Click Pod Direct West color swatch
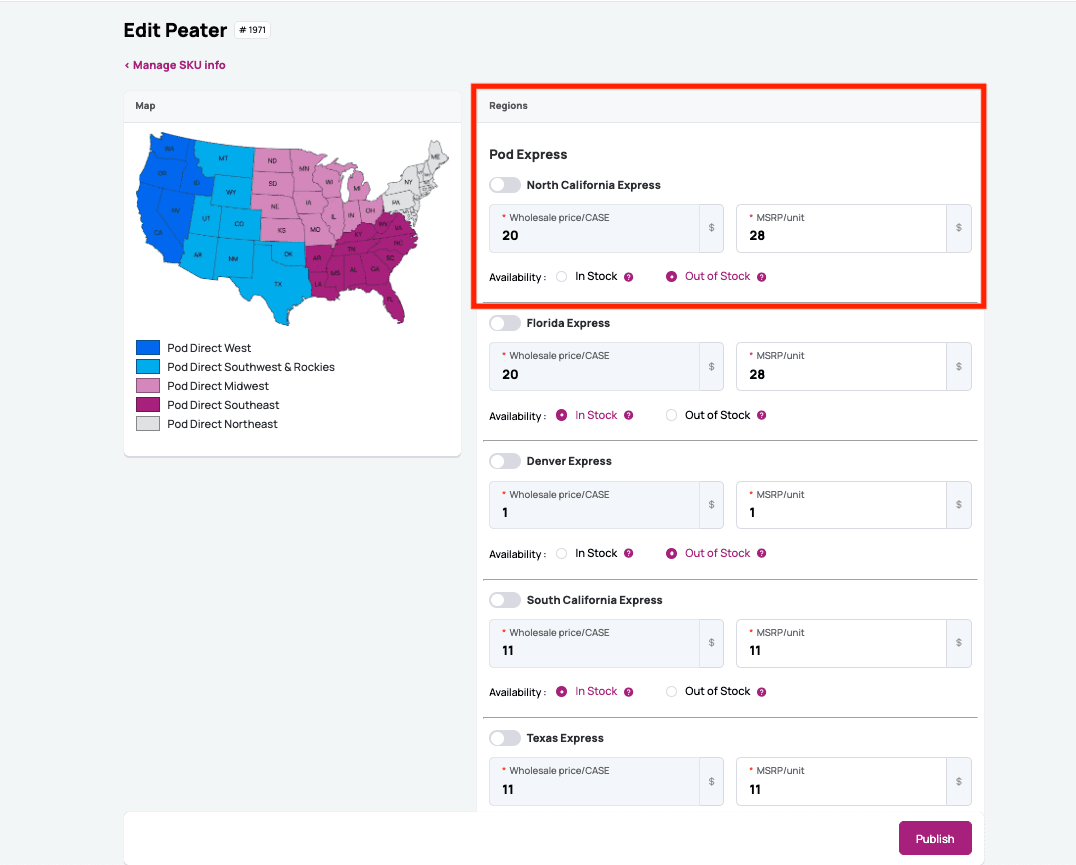This screenshot has width=1076, height=865. 148,348
